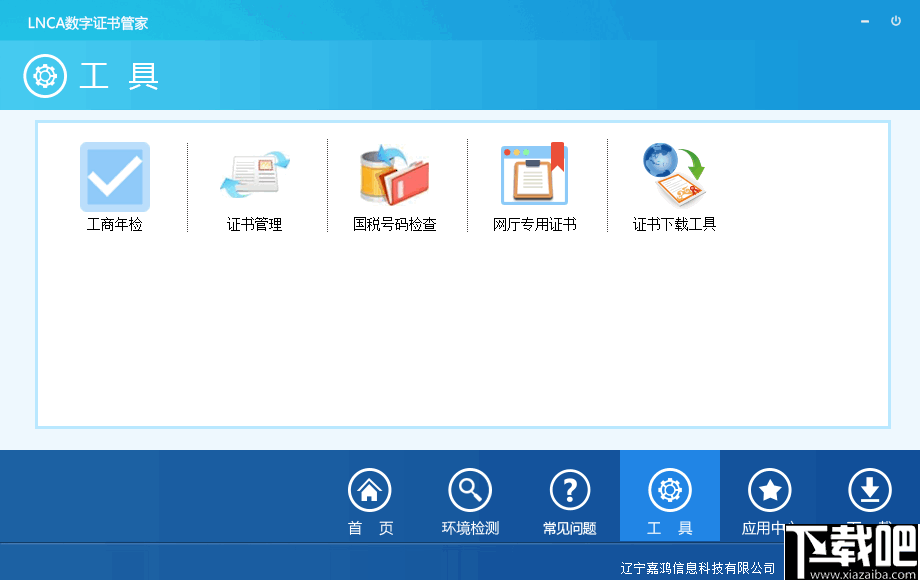Click the 环境检测 magnifier icon

[x=470, y=491]
